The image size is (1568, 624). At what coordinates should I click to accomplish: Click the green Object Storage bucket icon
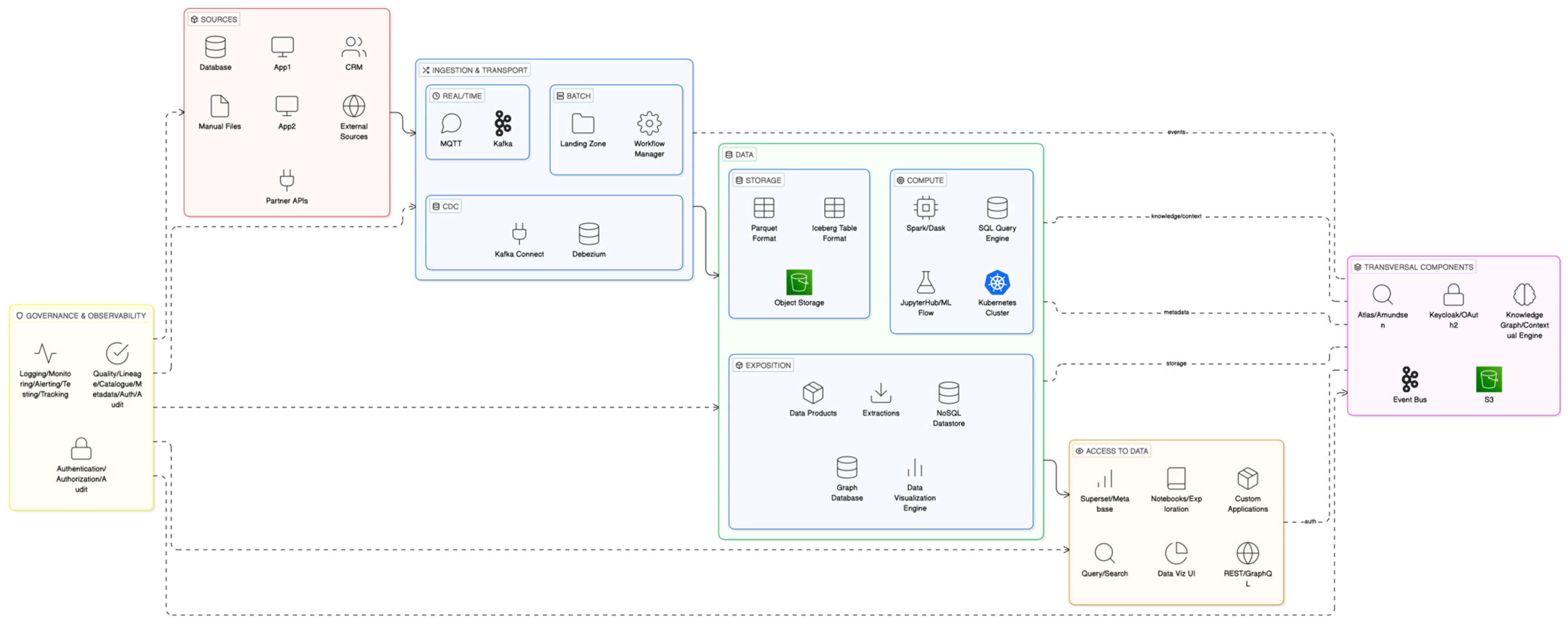pos(798,283)
